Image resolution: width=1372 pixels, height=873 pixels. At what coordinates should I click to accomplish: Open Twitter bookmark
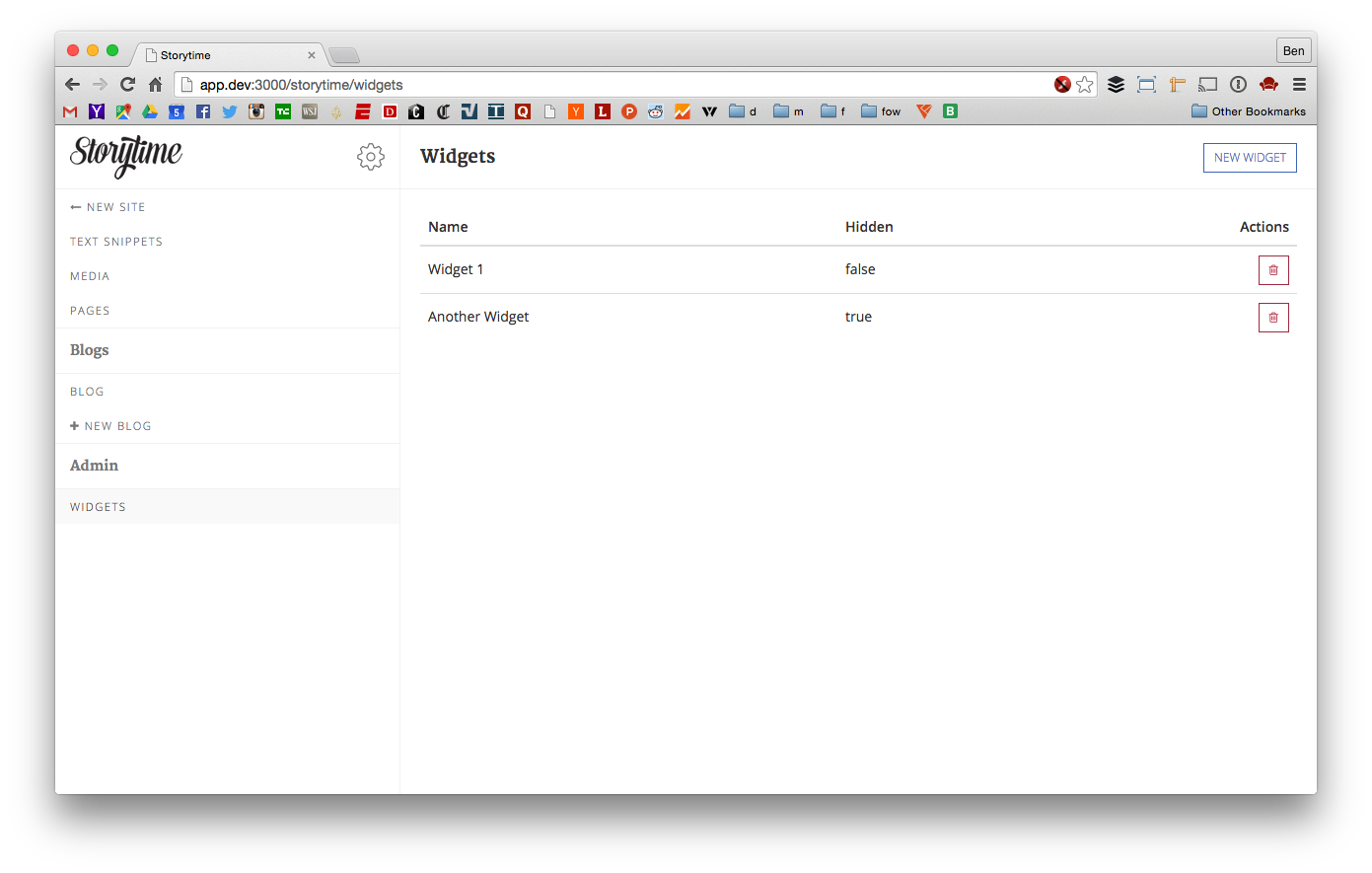[230, 111]
